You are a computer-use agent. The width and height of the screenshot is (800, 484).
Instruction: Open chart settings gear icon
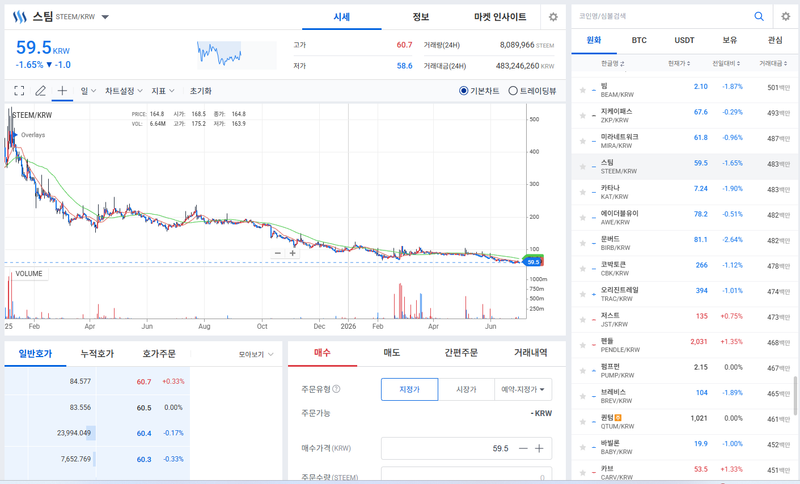pyautogui.click(x=553, y=17)
